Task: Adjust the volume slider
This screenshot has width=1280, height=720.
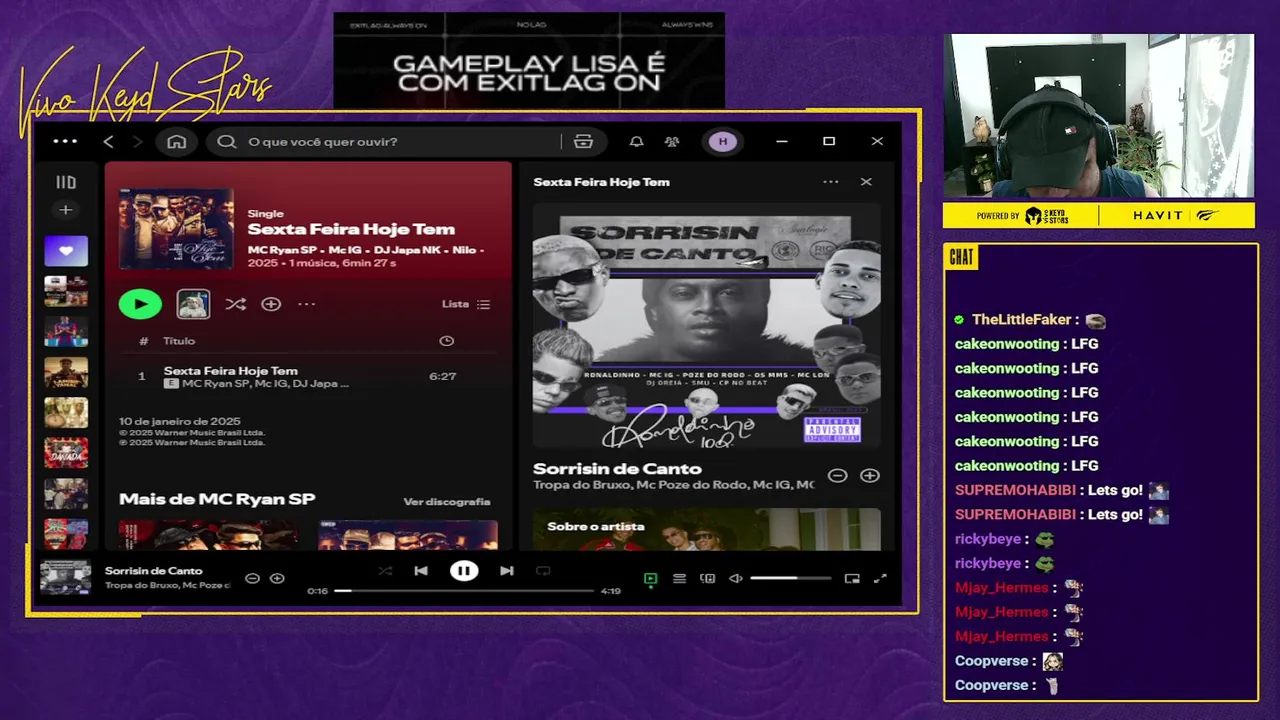Action: (x=791, y=578)
